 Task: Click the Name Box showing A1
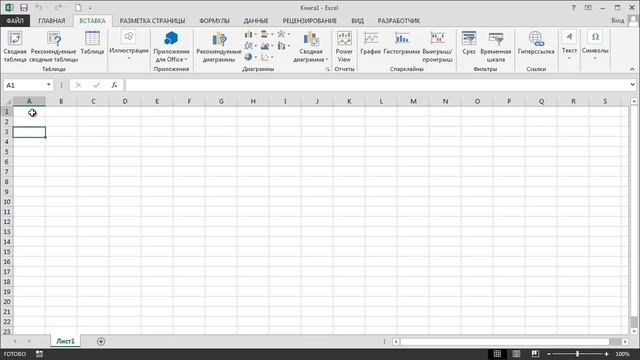pyautogui.click(x=24, y=85)
